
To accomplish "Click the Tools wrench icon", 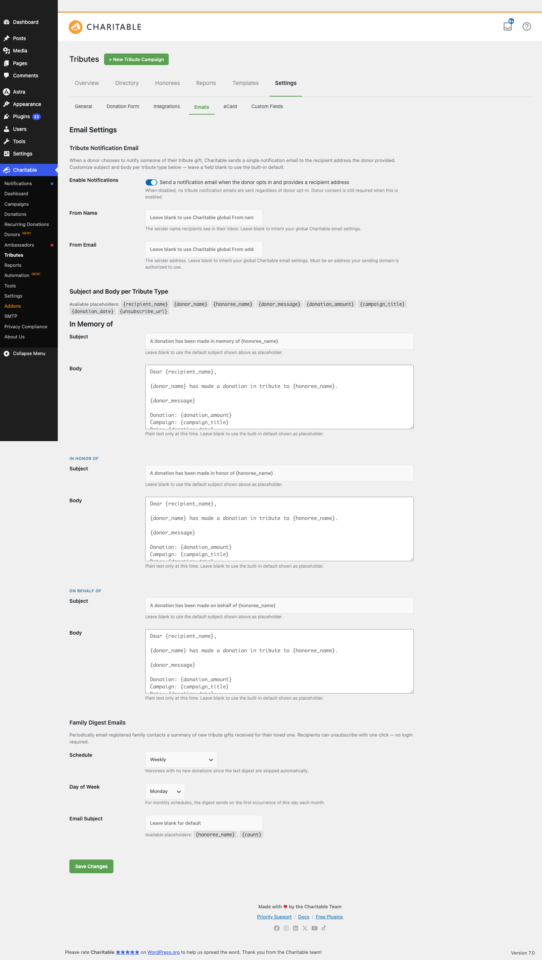I will (6, 141).
